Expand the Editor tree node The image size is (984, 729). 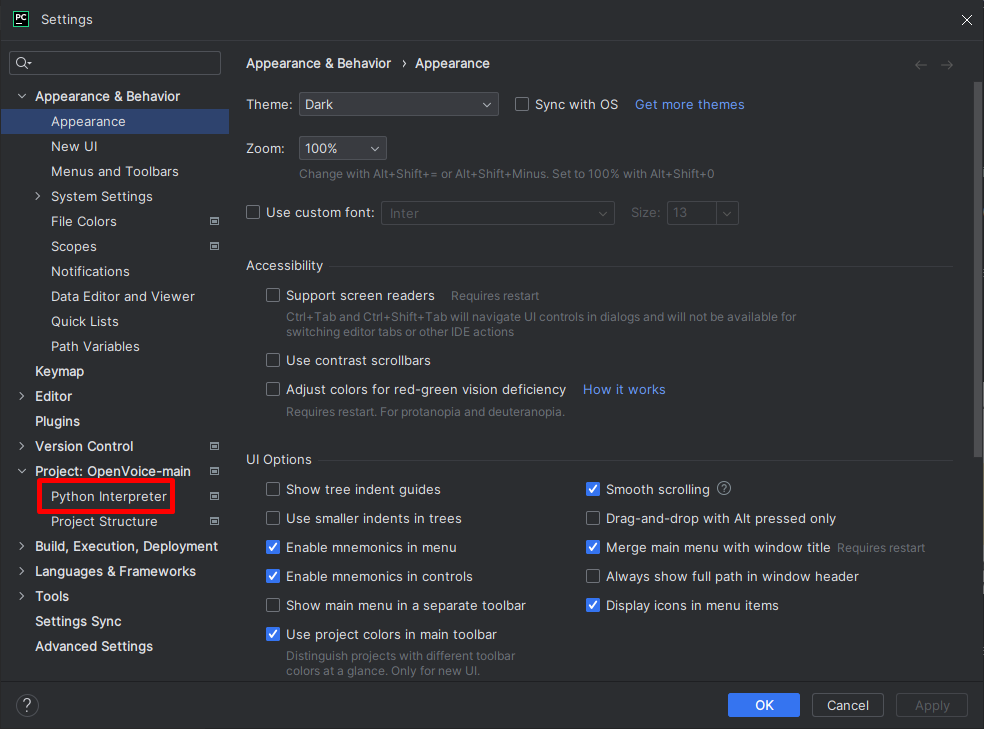(x=22, y=396)
